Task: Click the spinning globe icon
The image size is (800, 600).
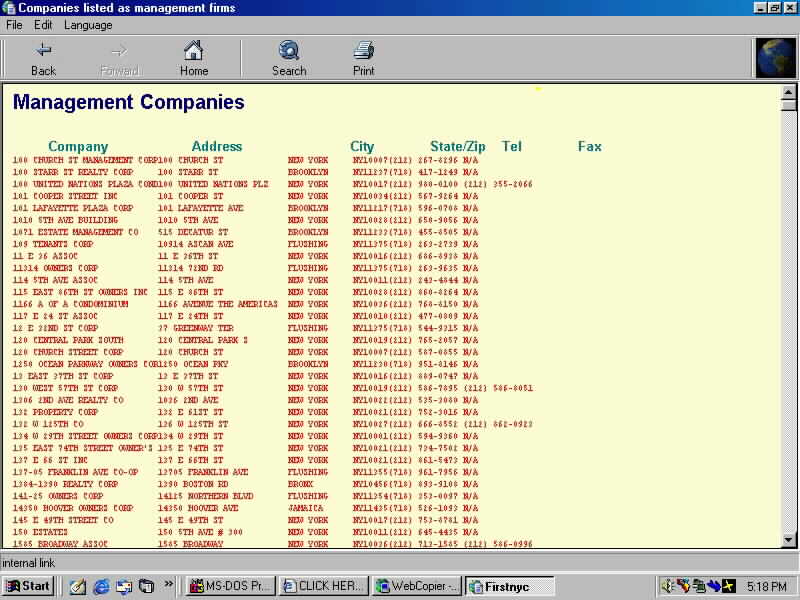Action: (x=775, y=58)
